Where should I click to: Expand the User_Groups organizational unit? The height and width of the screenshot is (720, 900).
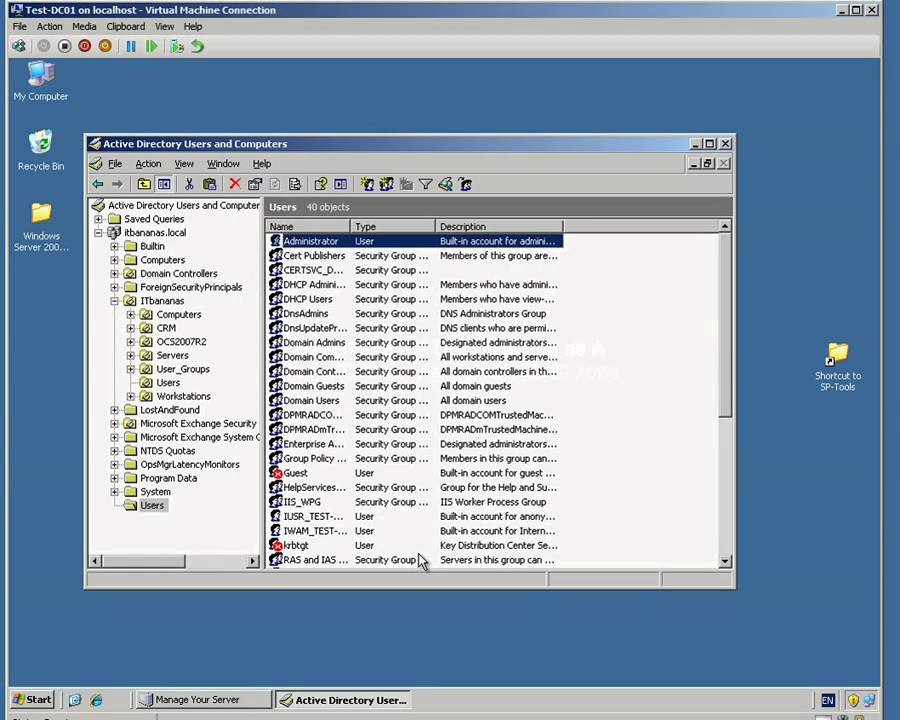coord(131,369)
